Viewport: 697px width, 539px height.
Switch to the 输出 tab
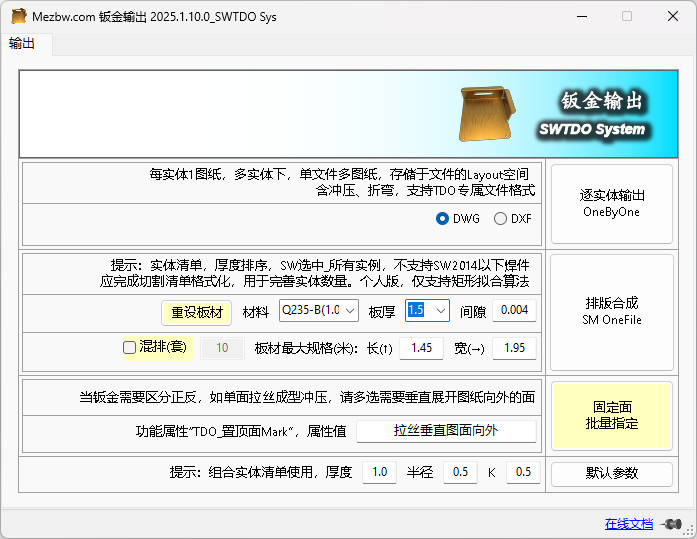point(22,43)
